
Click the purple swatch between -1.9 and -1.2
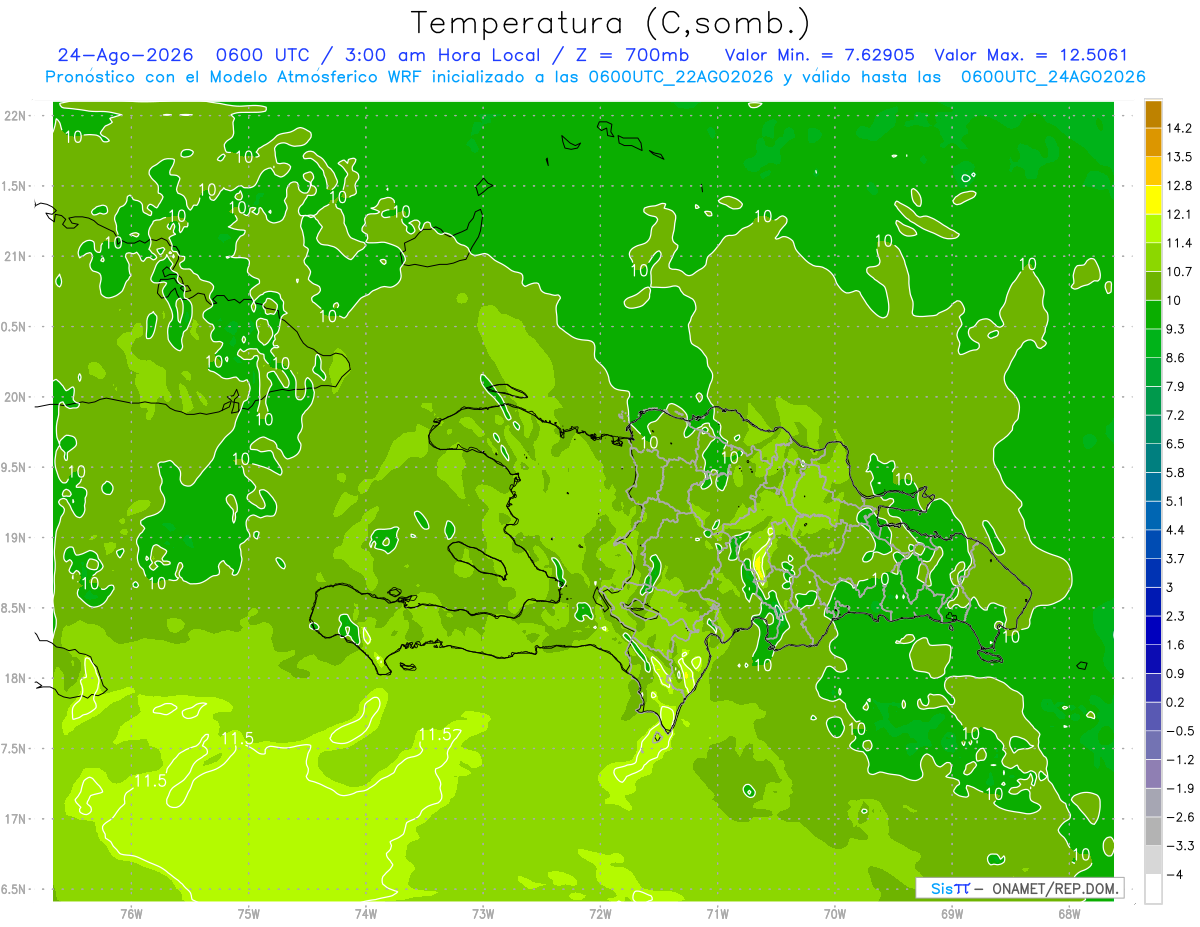point(1153,774)
